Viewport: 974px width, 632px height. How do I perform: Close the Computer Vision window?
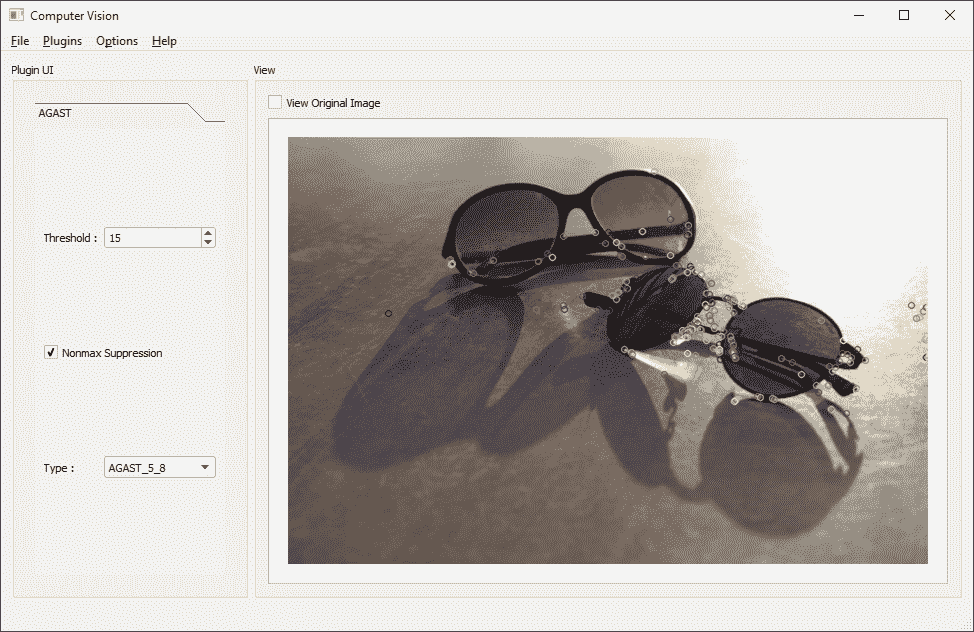950,15
